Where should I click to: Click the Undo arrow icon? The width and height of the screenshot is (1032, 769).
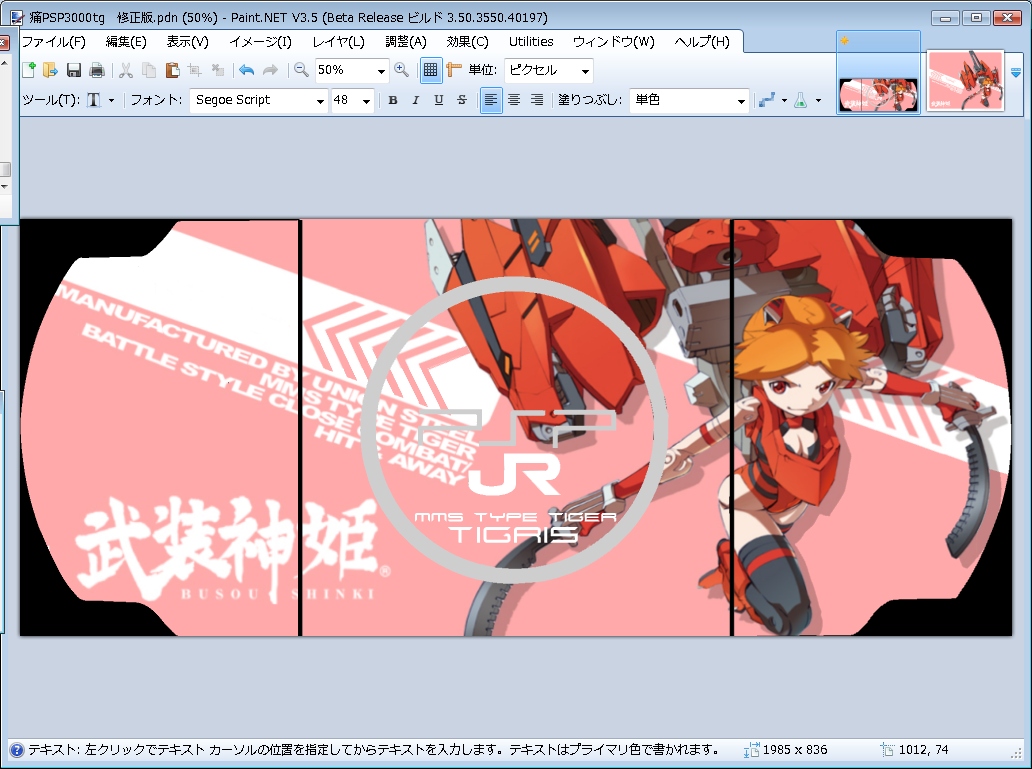[247, 70]
